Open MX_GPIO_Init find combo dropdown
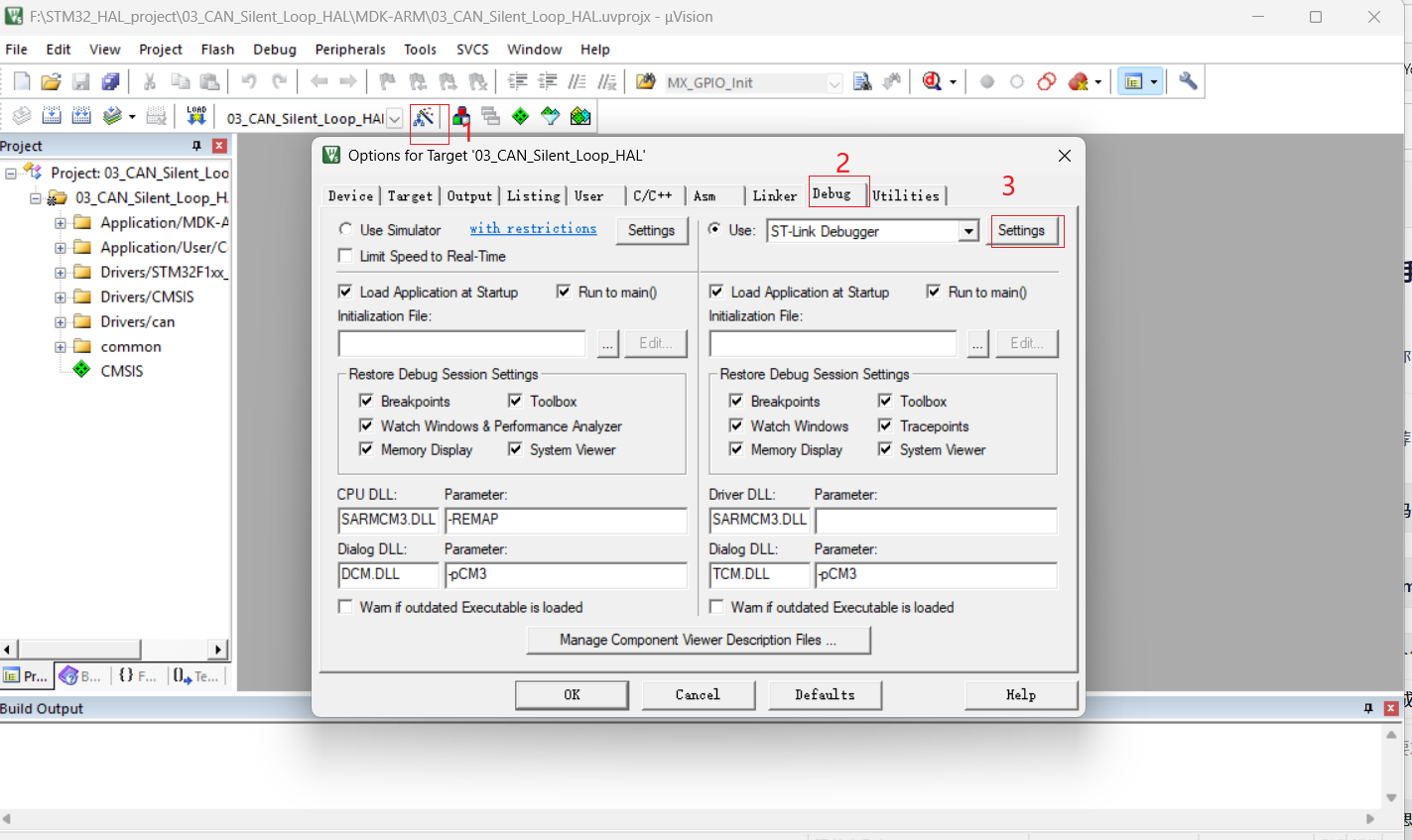 click(834, 83)
